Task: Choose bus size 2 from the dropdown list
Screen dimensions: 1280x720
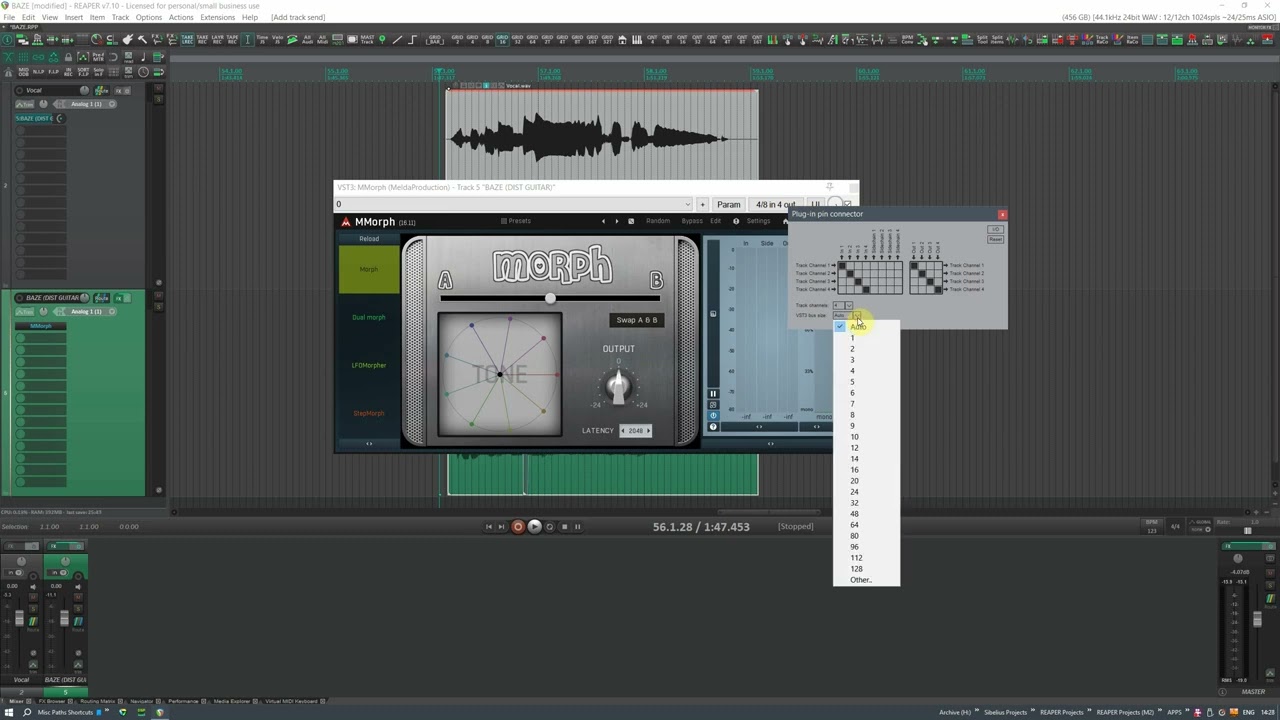Action: click(x=866, y=349)
